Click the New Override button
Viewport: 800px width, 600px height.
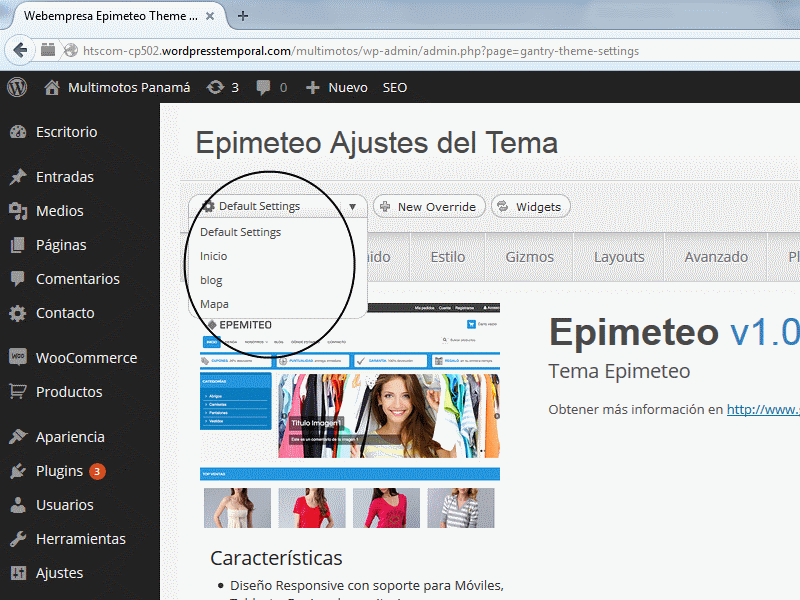pos(429,207)
